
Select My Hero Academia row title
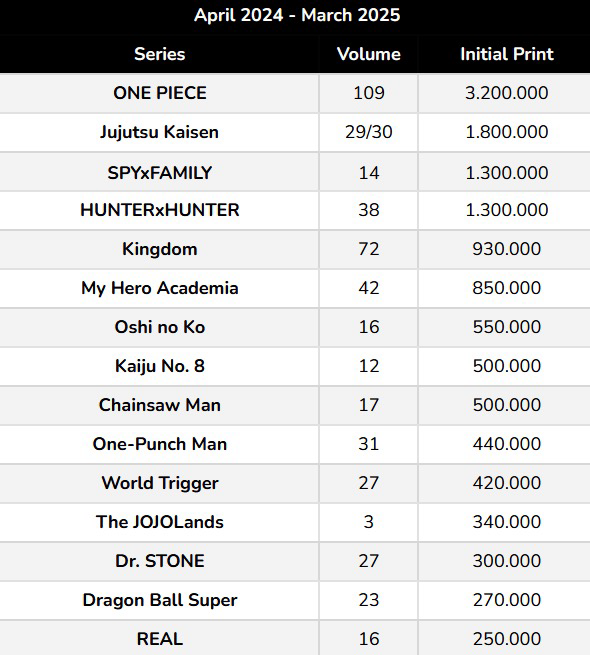pos(160,288)
